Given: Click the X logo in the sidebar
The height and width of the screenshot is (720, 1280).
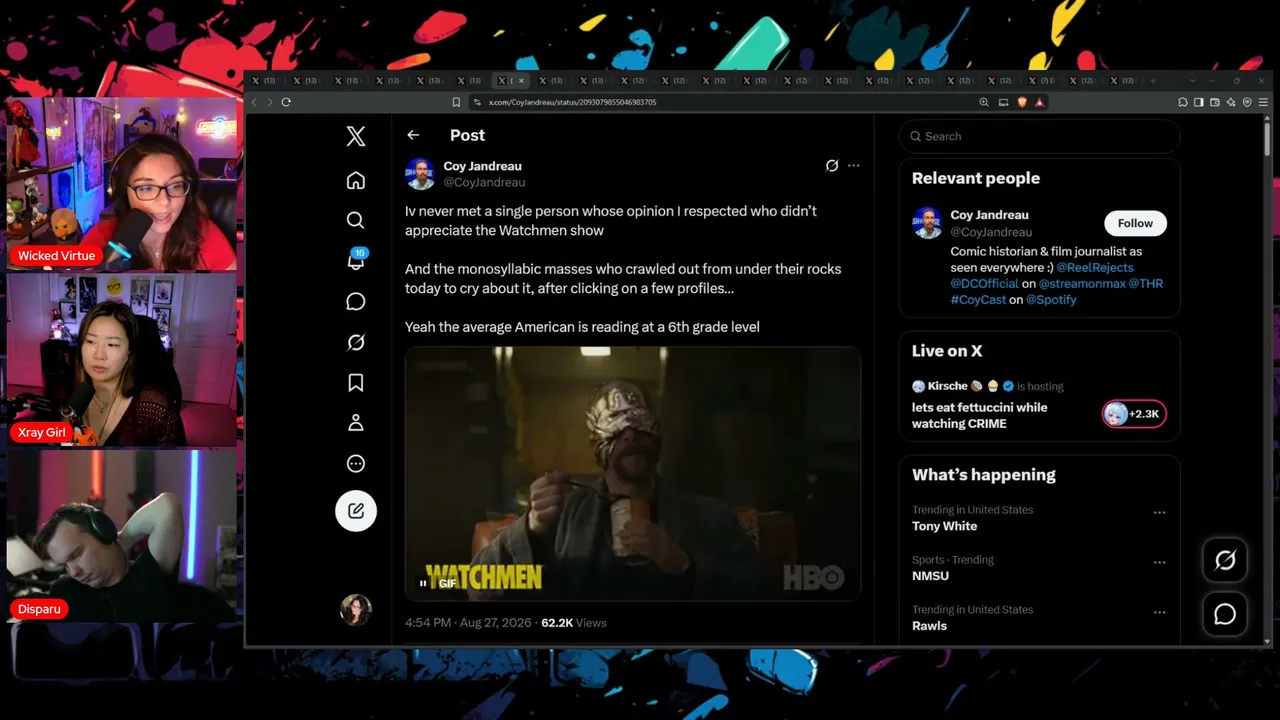Looking at the screenshot, I should point(356,137).
